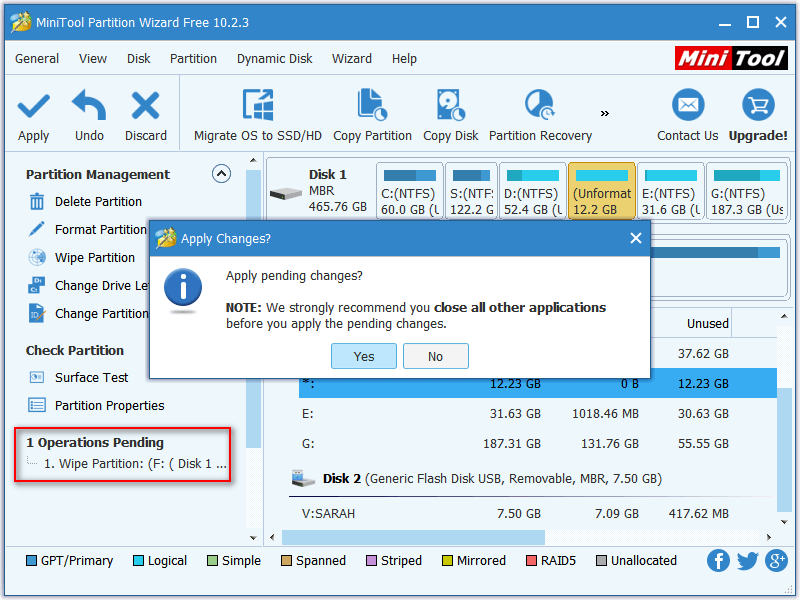
Task: Decline apply changes by clicking No
Action: pyautogui.click(x=435, y=356)
